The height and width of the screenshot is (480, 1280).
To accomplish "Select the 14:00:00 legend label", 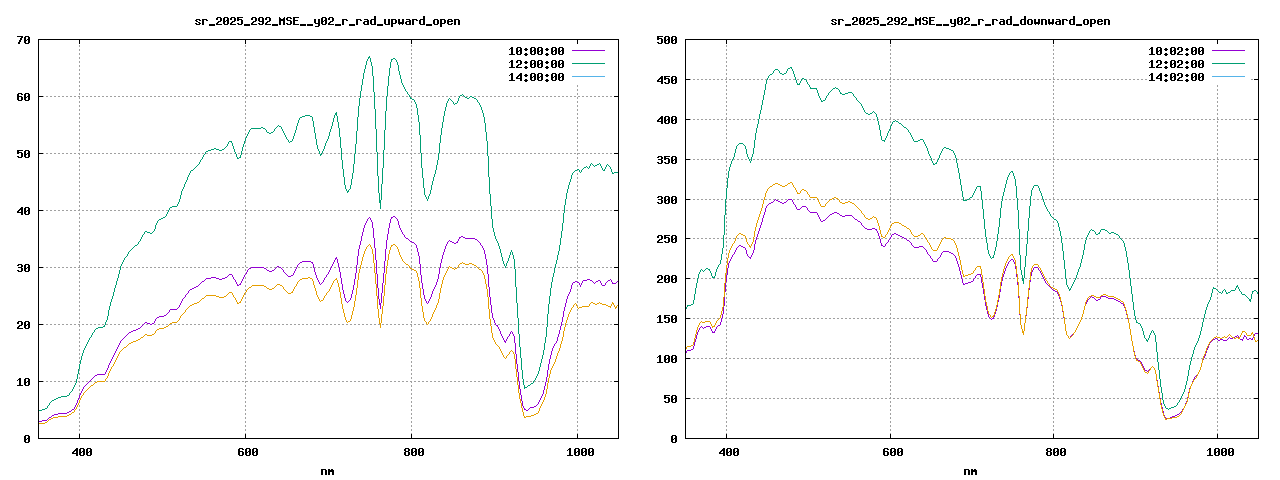I will pyautogui.click(x=536, y=77).
